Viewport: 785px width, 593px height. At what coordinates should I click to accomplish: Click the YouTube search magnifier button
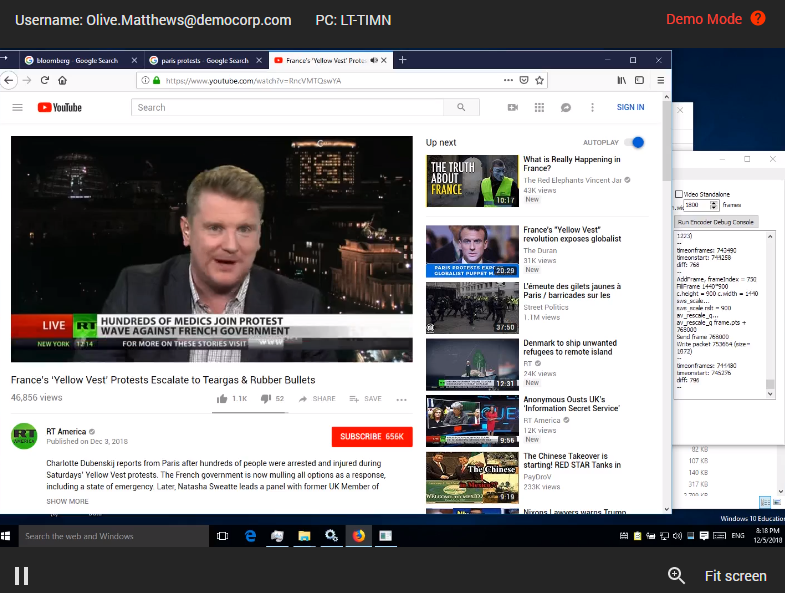[461, 107]
